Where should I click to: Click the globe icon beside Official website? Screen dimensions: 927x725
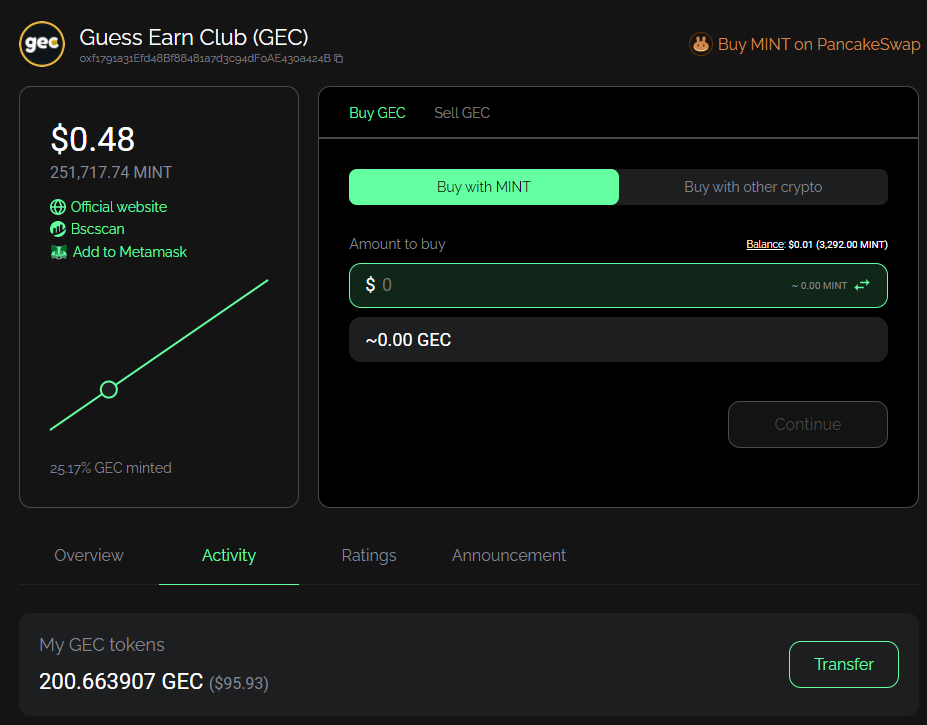pyautogui.click(x=58, y=207)
